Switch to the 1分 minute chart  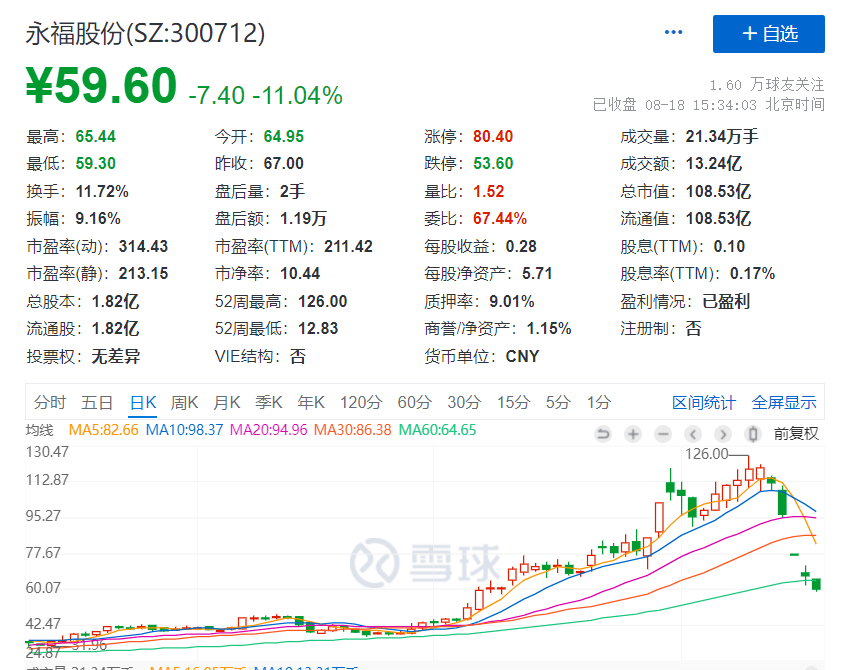coord(598,403)
